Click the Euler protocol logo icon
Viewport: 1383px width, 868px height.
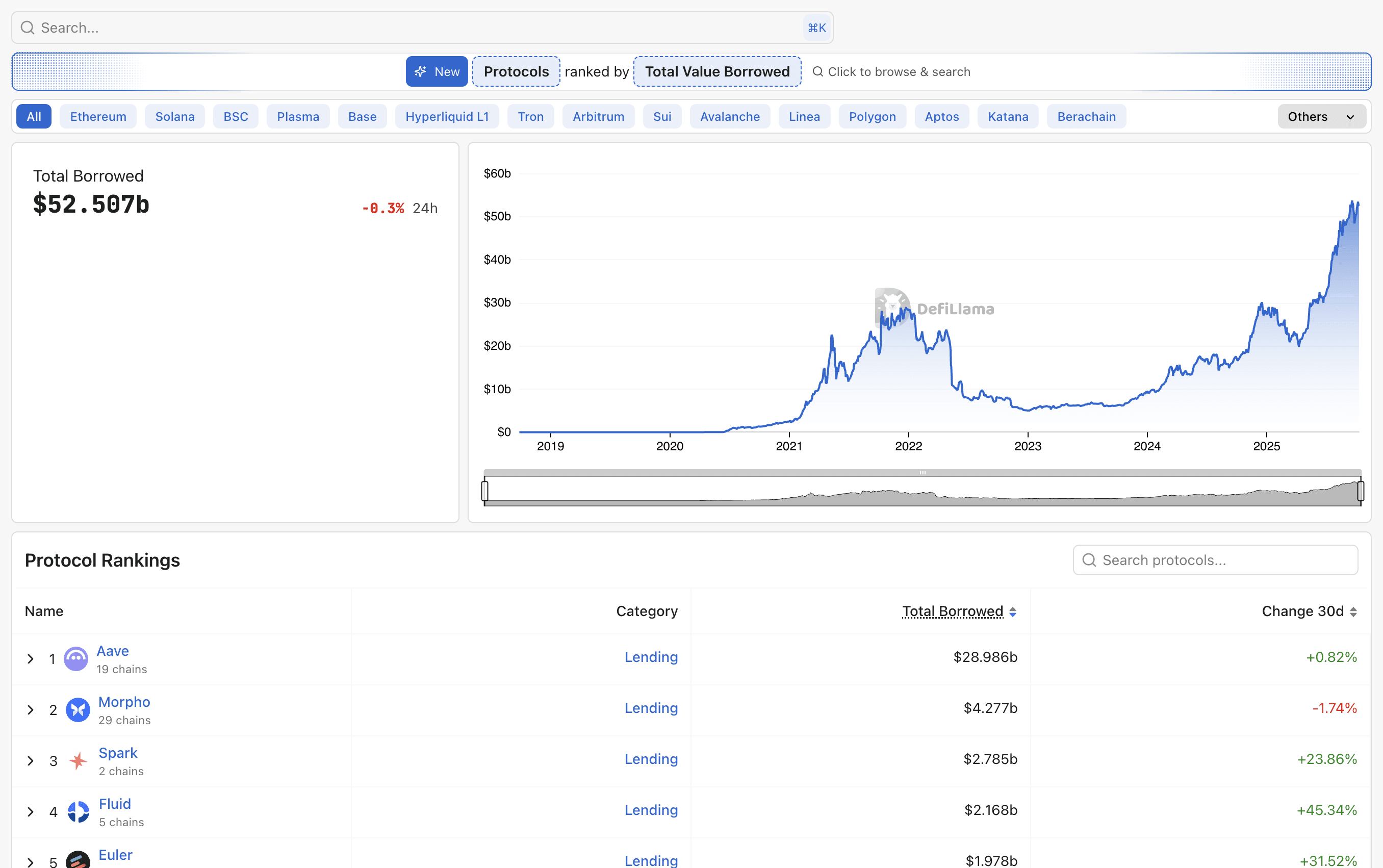click(78, 859)
